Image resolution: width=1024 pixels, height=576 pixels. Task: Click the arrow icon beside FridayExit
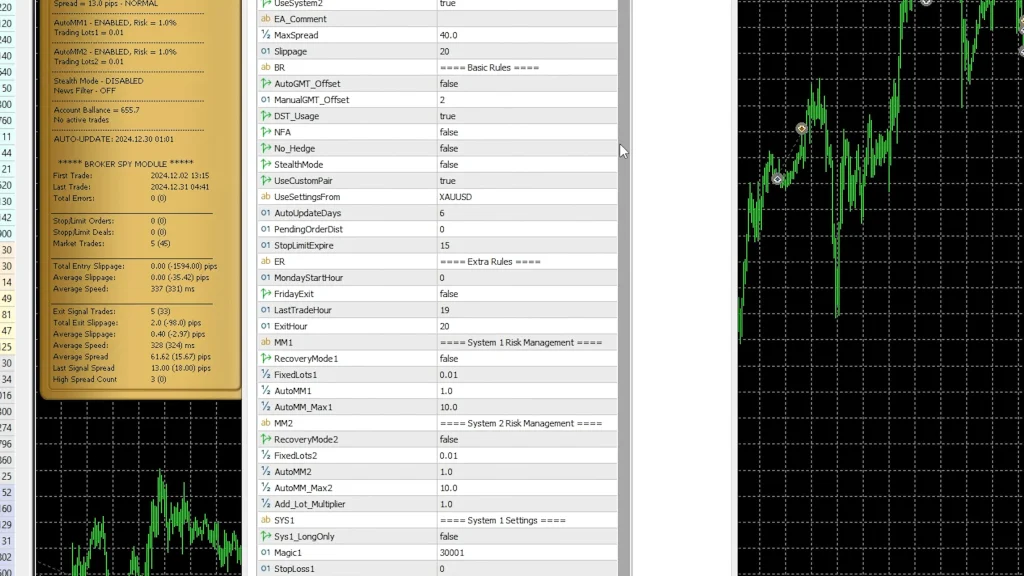[266, 294]
